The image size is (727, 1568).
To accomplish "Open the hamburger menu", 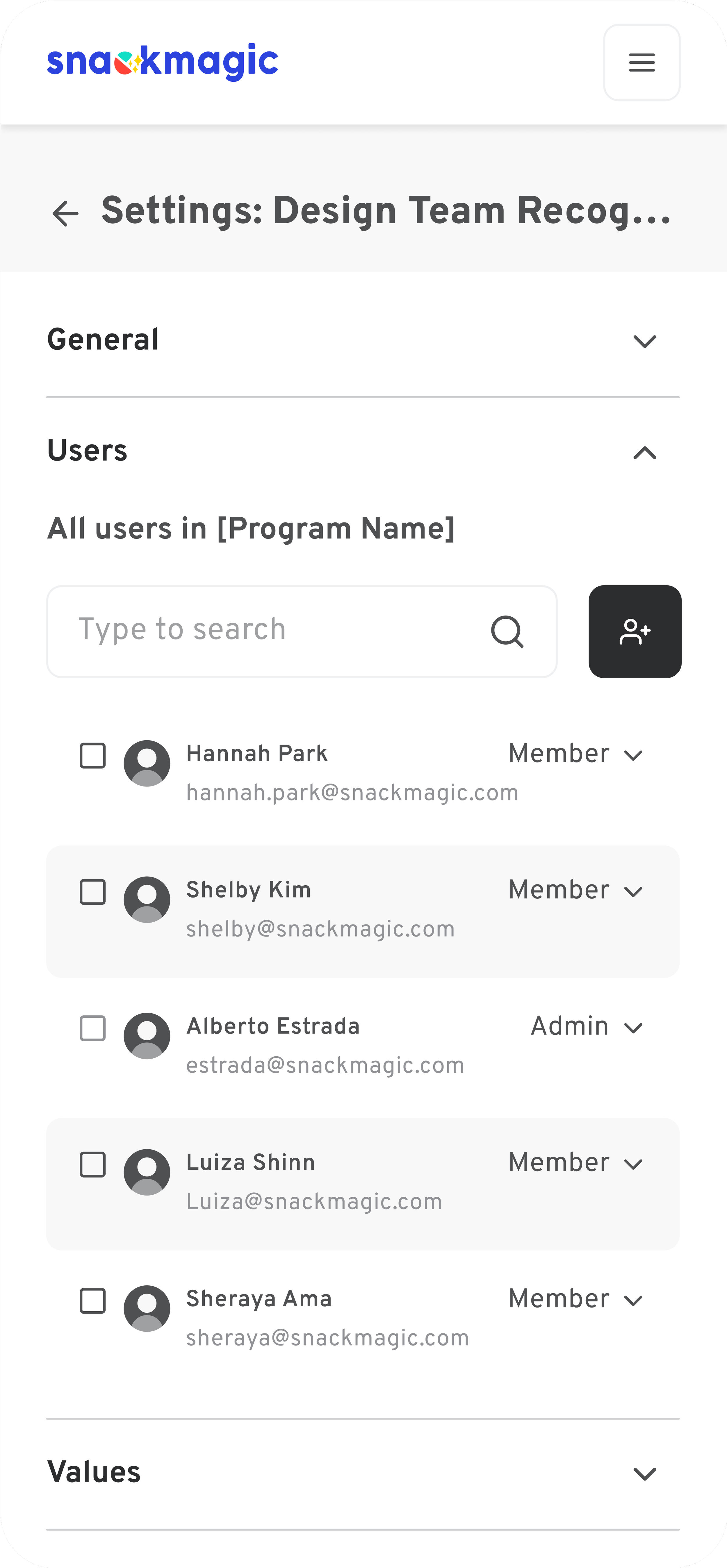I will tap(641, 63).
